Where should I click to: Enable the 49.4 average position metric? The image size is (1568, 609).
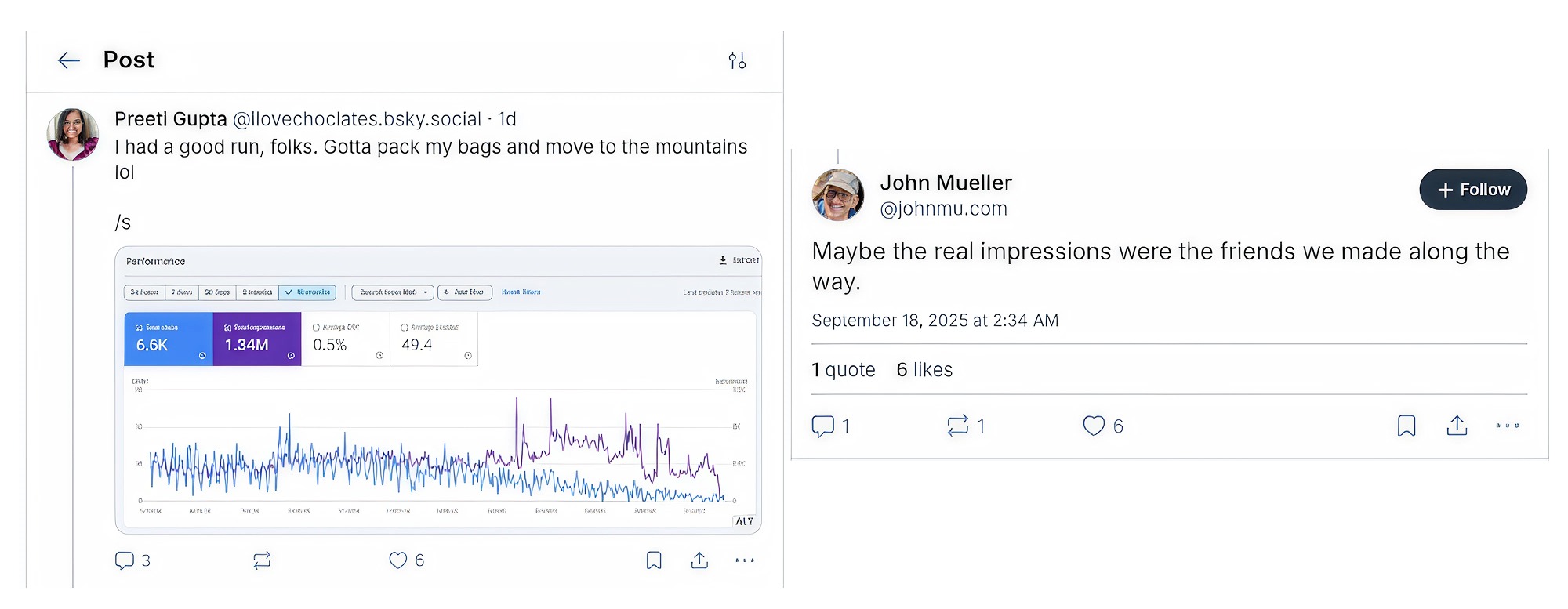[434, 339]
